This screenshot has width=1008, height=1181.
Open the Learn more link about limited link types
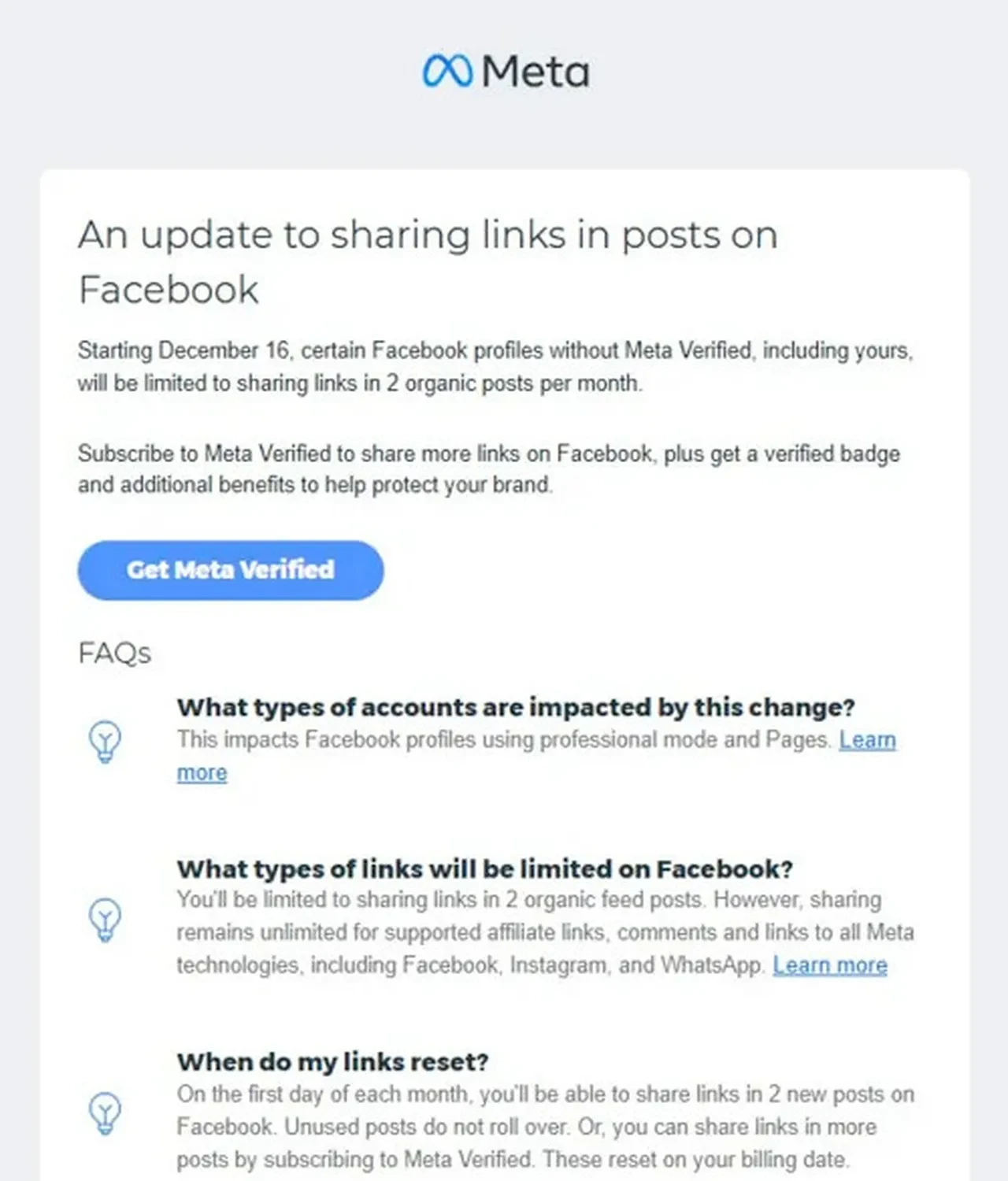tap(831, 965)
